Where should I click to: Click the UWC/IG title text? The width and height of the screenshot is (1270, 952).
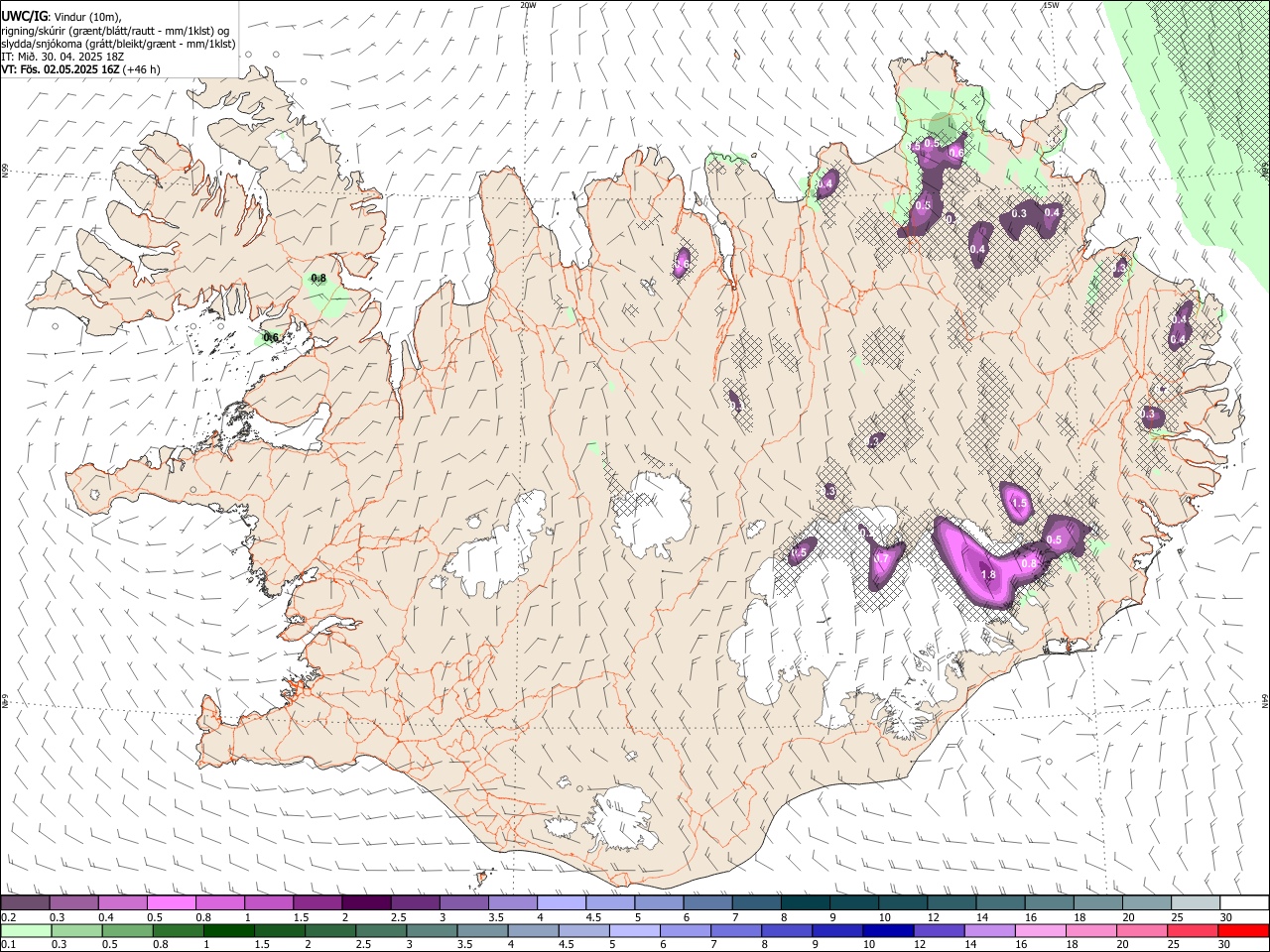[x=24, y=15]
